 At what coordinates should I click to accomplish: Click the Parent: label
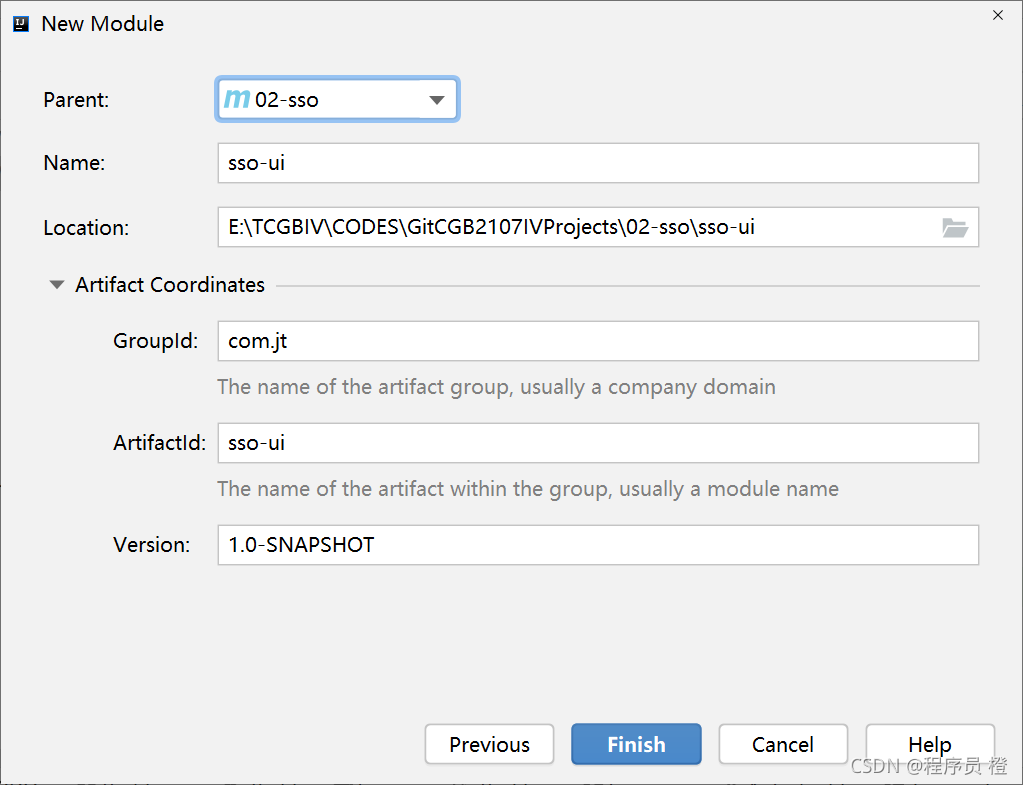pos(76,100)
